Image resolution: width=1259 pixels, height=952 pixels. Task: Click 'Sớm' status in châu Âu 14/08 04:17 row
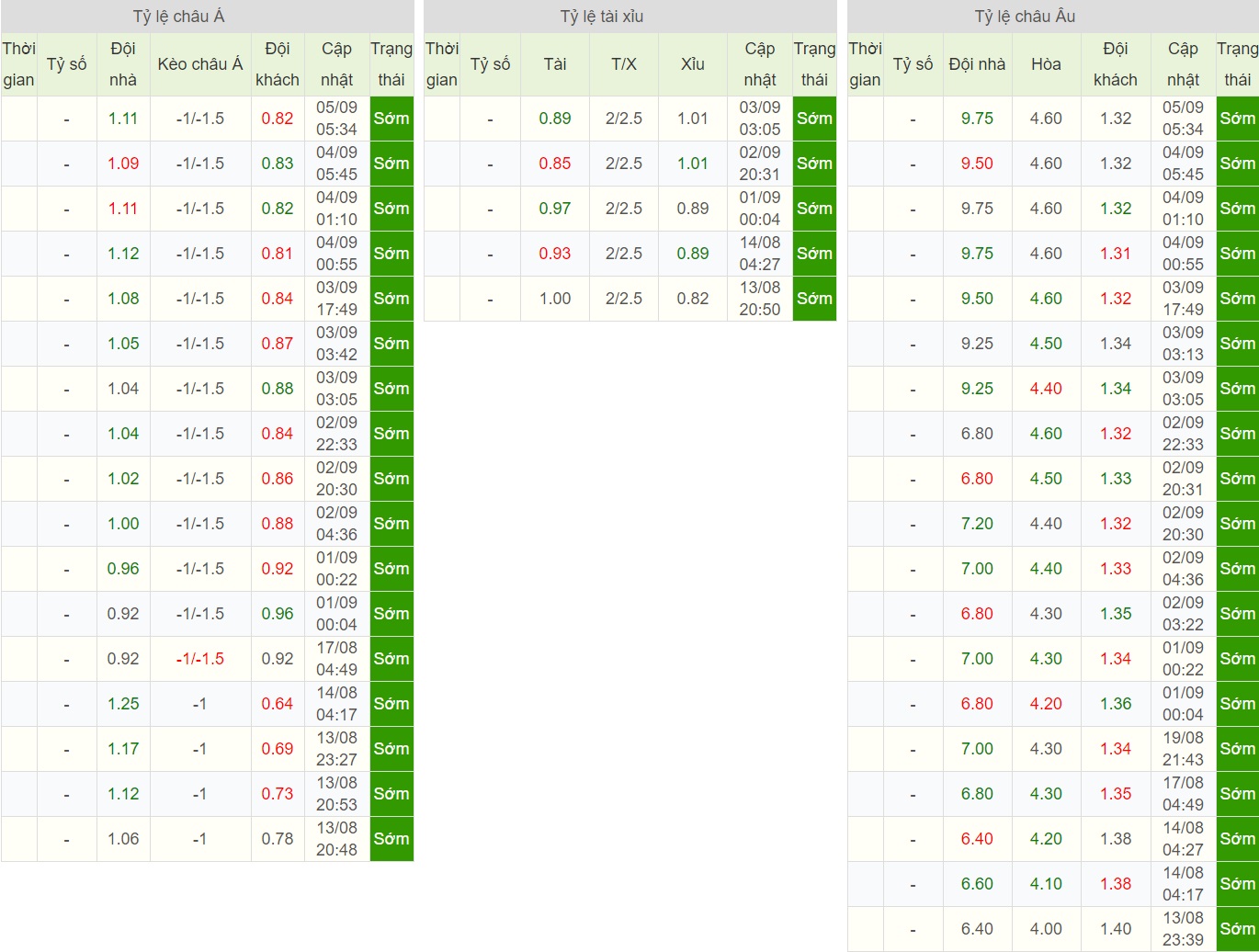pyautogui.click(x=1238, y=884)
